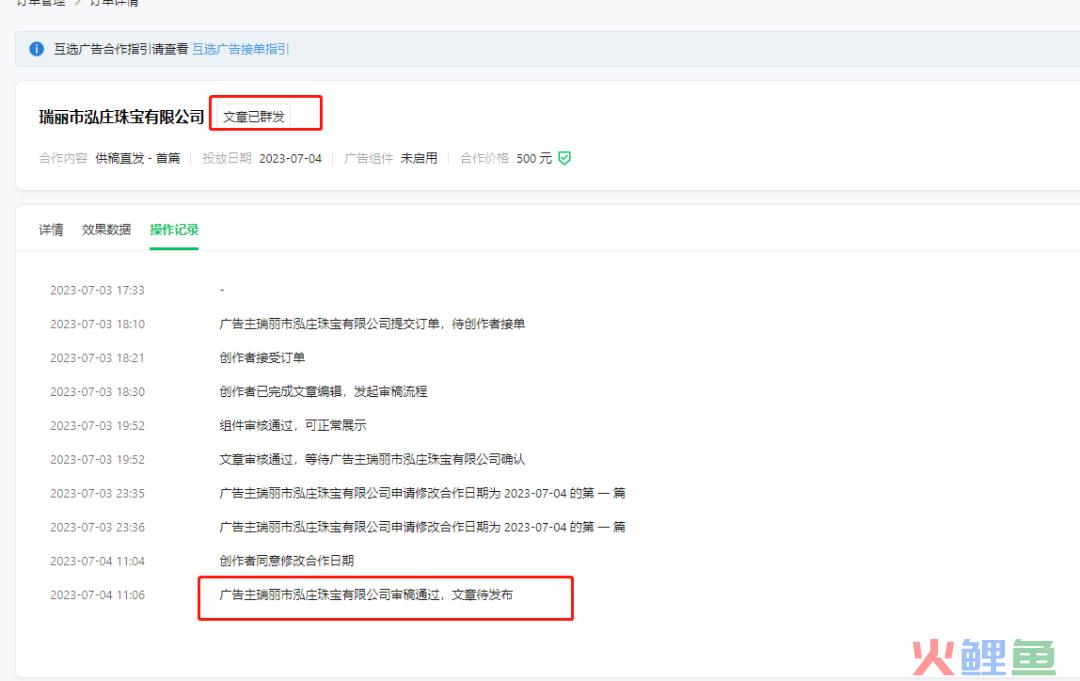Viewport: 1080px width, 681px height.
Task: Click the 合作内容 label
Action: point(63,158)
